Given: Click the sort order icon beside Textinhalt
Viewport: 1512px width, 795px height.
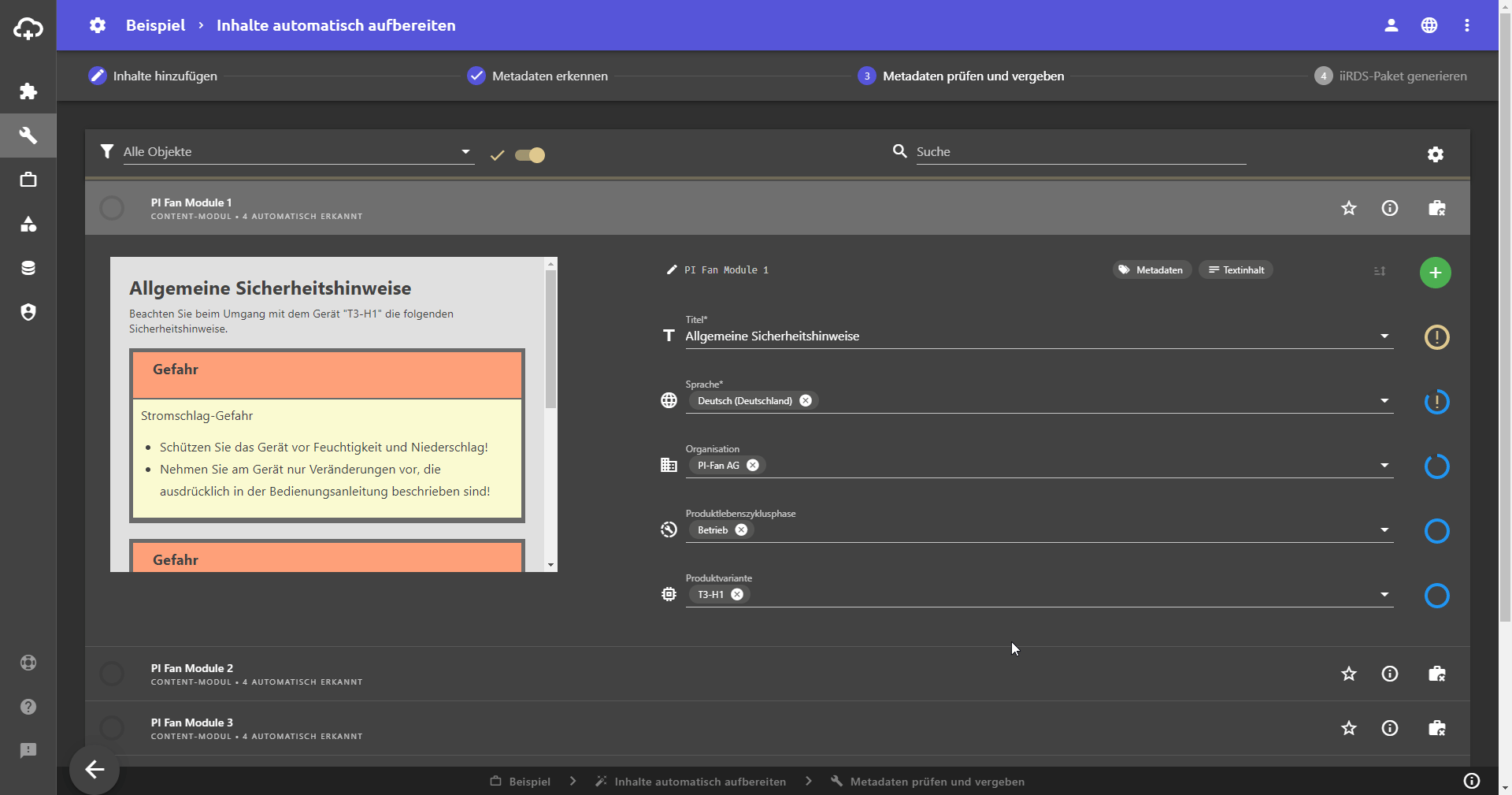Looking at the screenshot, I should pos(1380,271).
